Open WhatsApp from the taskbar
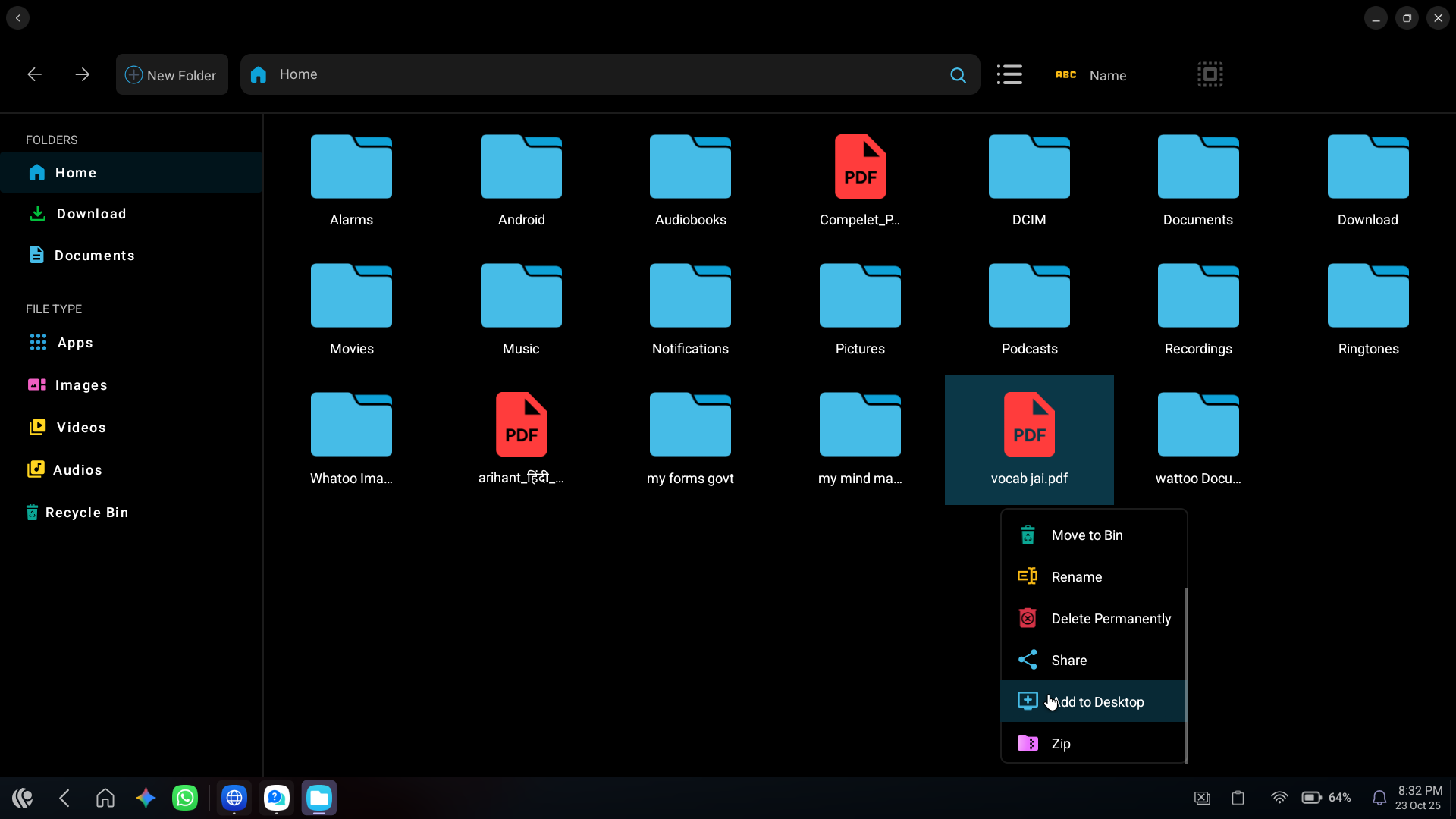The width and height of the screenshot is (1456, 819). coord(185,798)
